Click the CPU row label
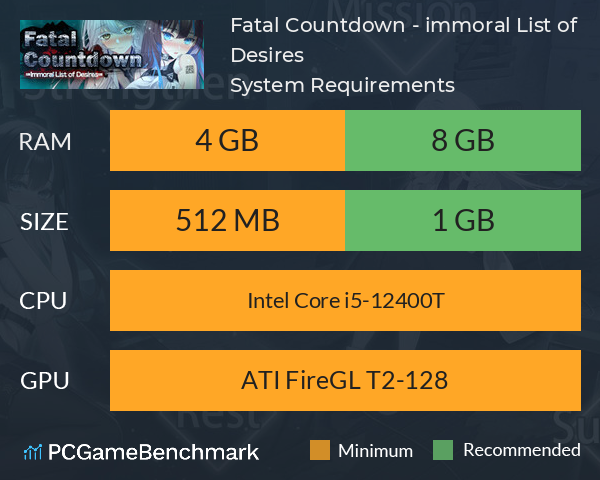600x480 pixels. point(43,301)
